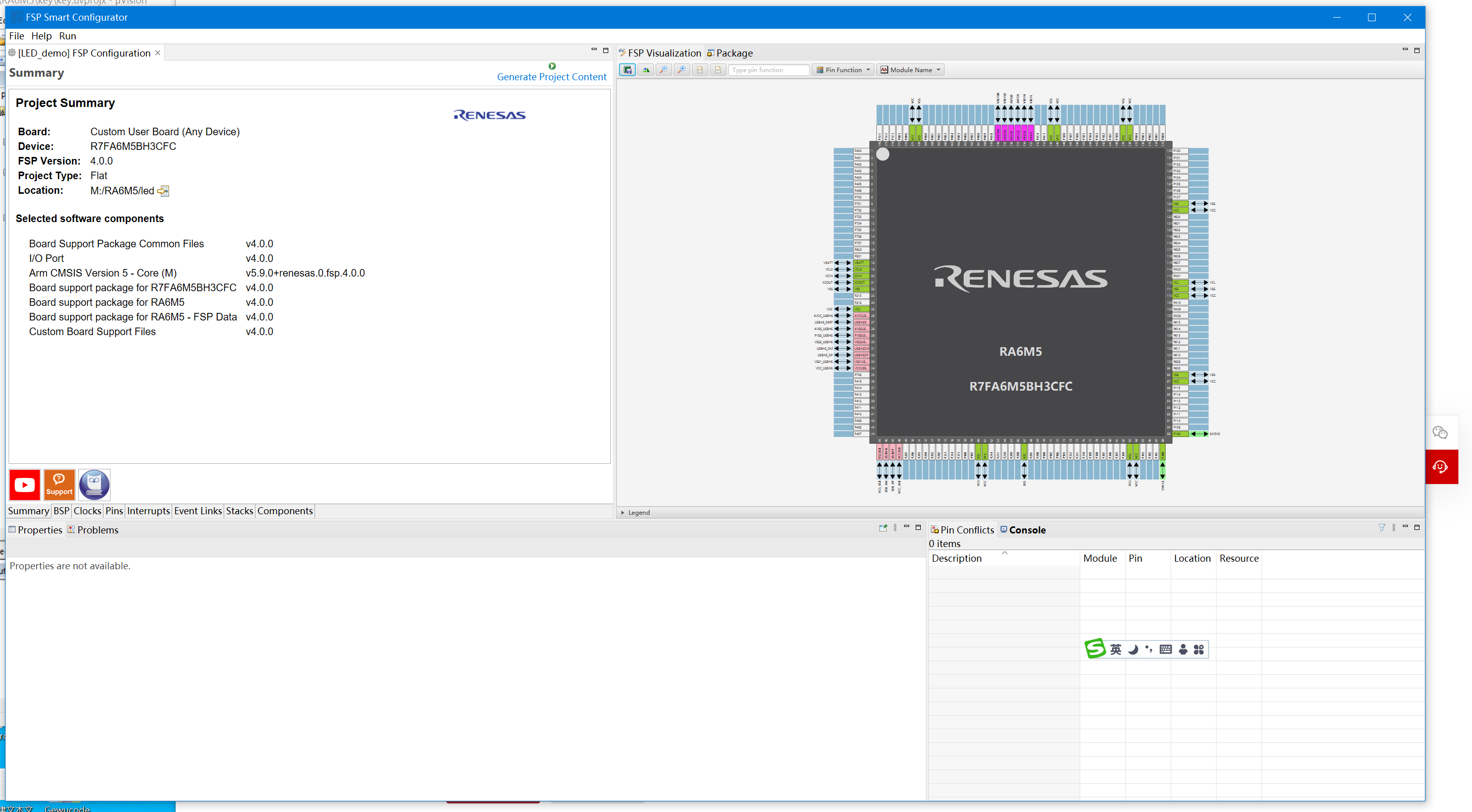
Task: Select the Package tab
Action: 730,53
